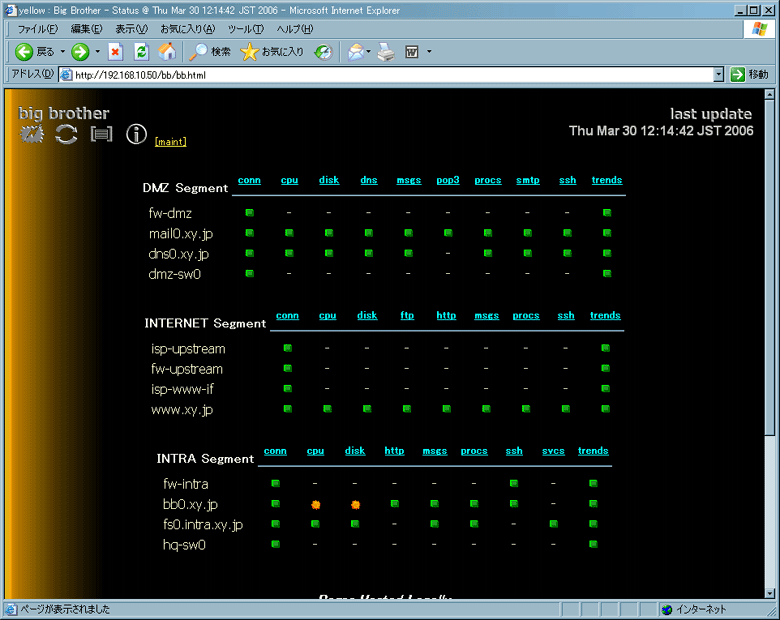Viewport: 780px width, 620px height.
Task: Open the Big Brother info icon
Action: (x=136, y=135)
